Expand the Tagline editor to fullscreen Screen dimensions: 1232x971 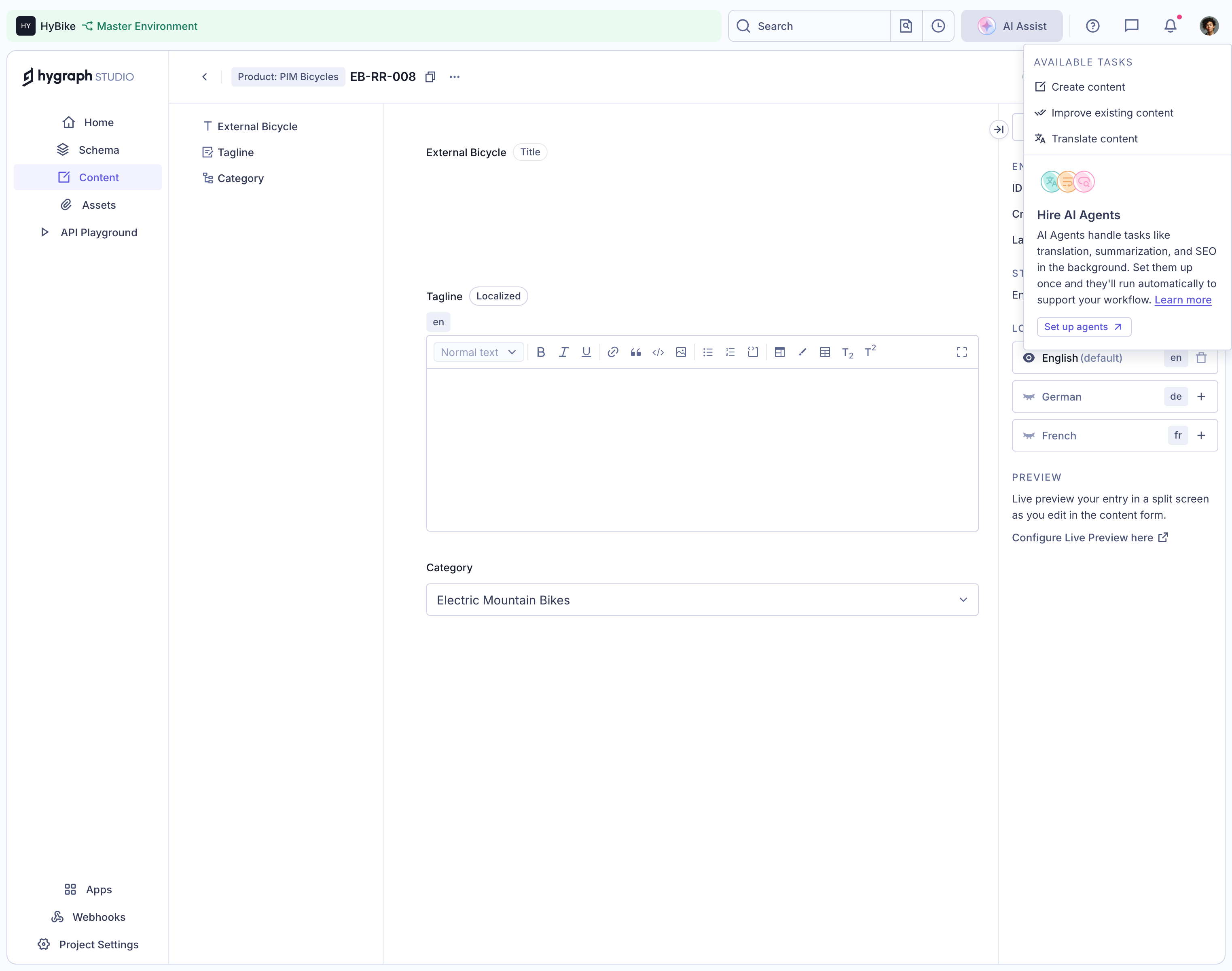tap(961, 352)
